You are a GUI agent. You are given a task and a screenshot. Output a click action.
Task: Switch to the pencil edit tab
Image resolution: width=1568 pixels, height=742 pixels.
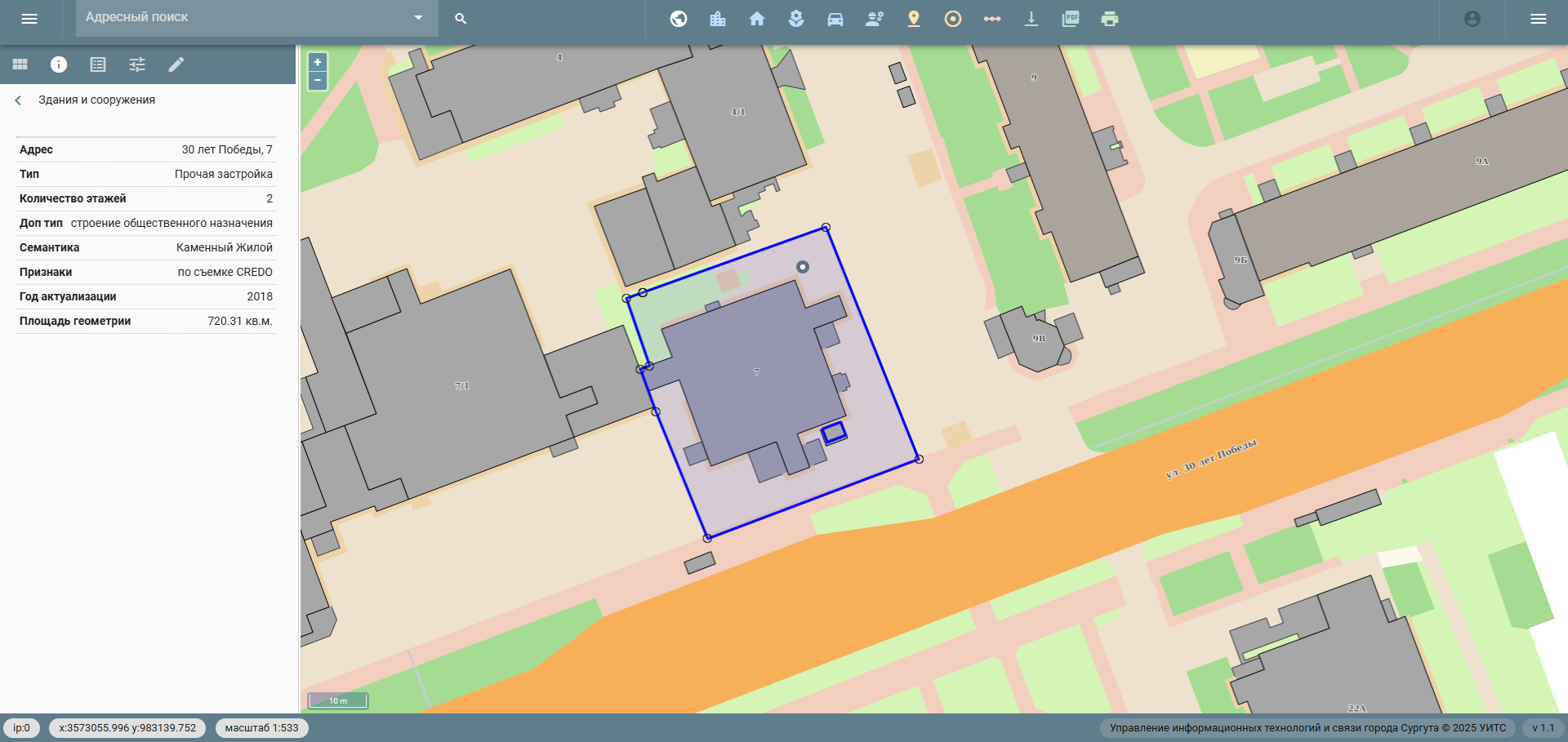coord(176,64)
